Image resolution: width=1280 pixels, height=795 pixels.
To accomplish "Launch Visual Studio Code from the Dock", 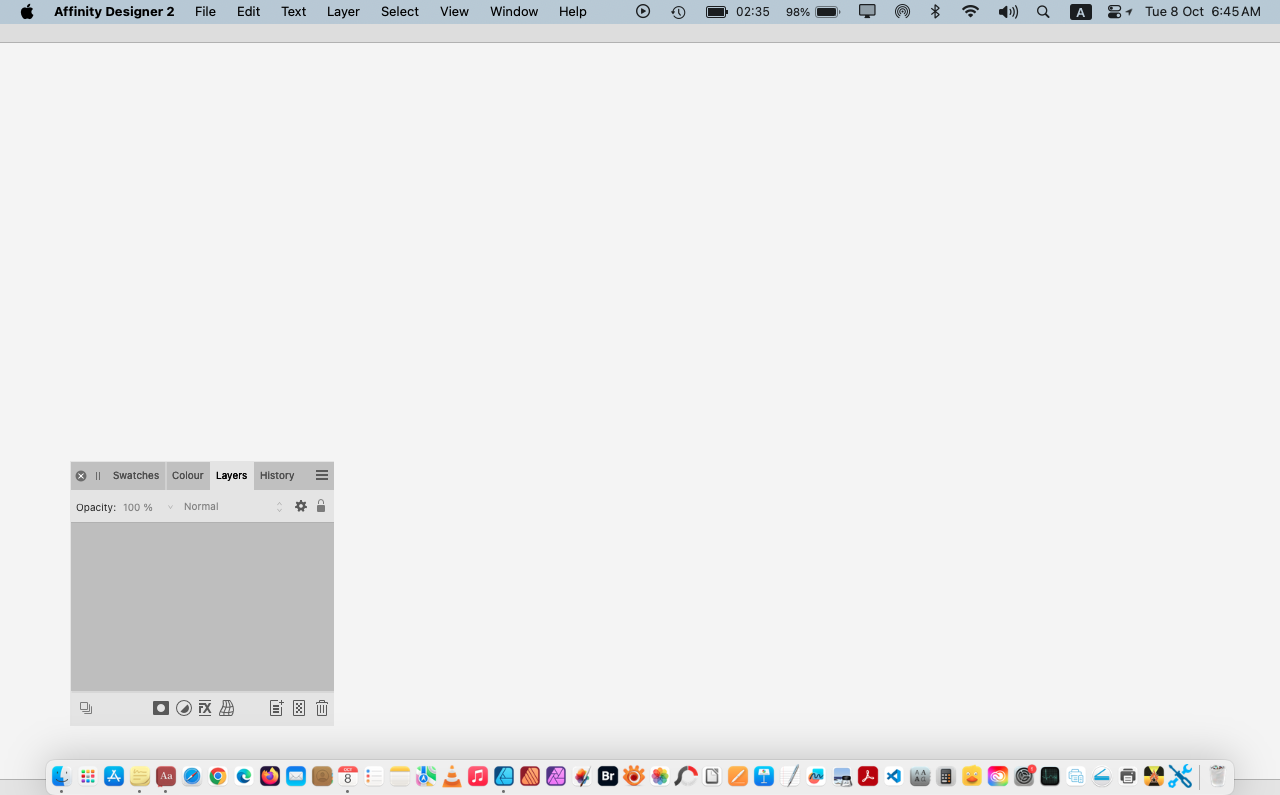I will click(x=893, y=775).
